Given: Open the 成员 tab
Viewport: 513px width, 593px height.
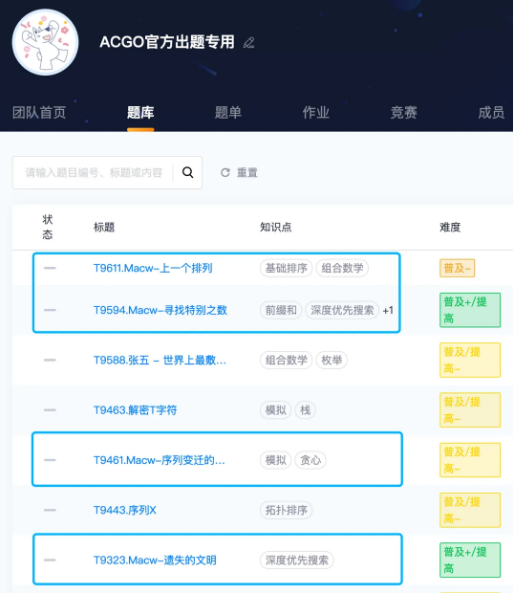Looking at the screenshot, I should pos(491,112).
